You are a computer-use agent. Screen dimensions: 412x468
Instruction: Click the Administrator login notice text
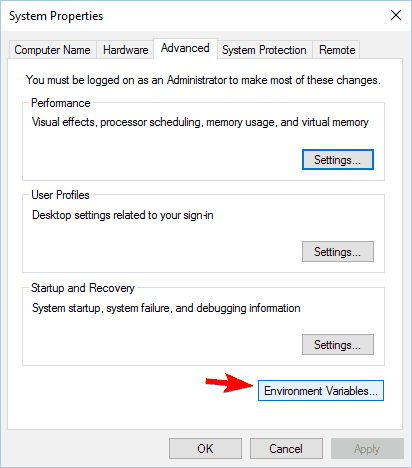(x=203, y=80)
